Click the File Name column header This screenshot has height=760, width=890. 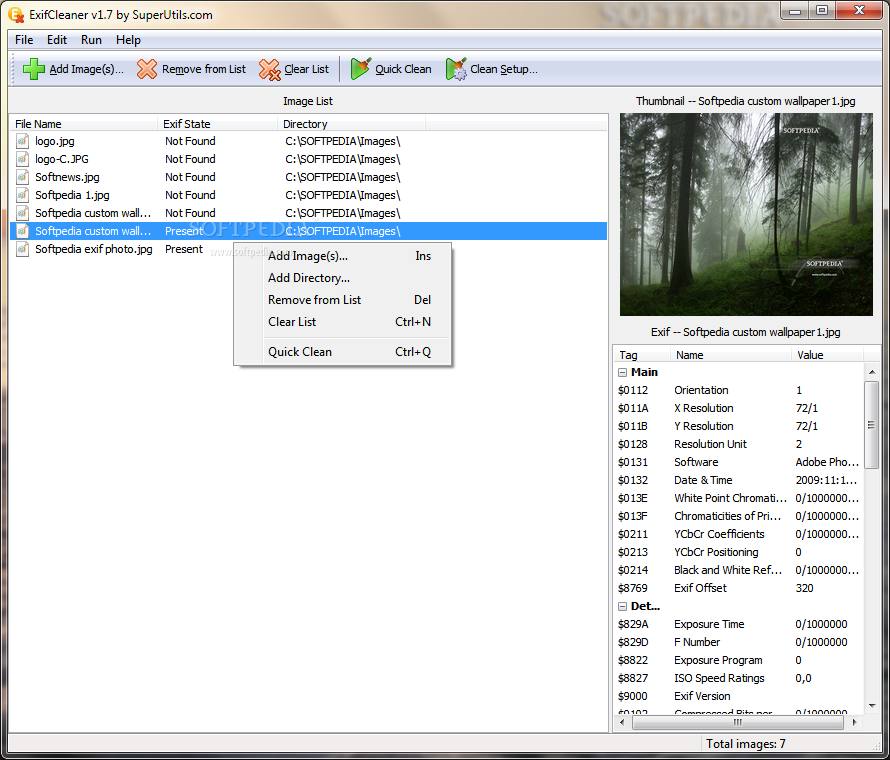(x=84, y=124)
